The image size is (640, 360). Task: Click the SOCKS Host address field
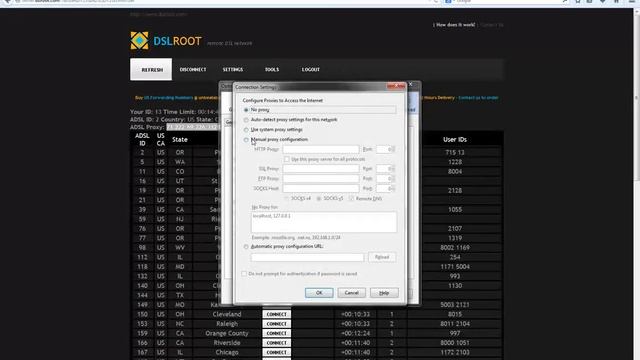[321, 189]
